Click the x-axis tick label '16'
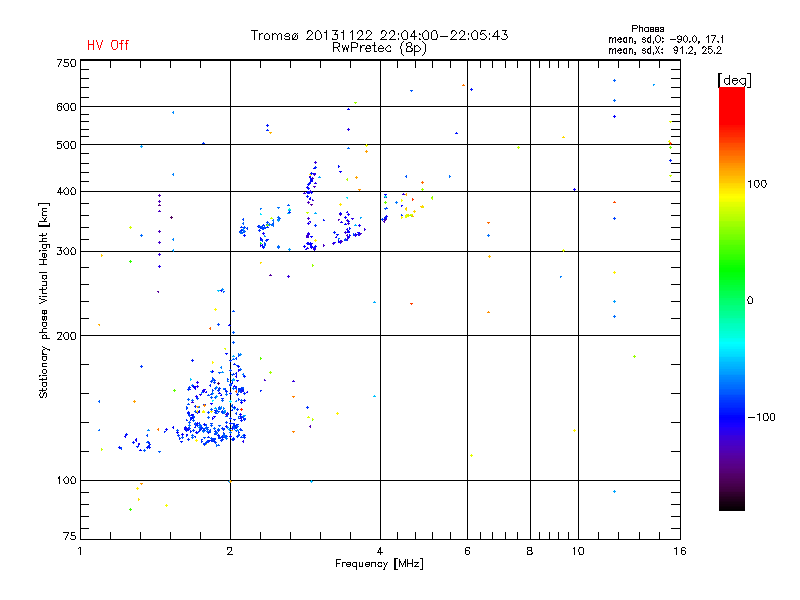The height and width of the screenshot is (600, 800). [680, 551]
